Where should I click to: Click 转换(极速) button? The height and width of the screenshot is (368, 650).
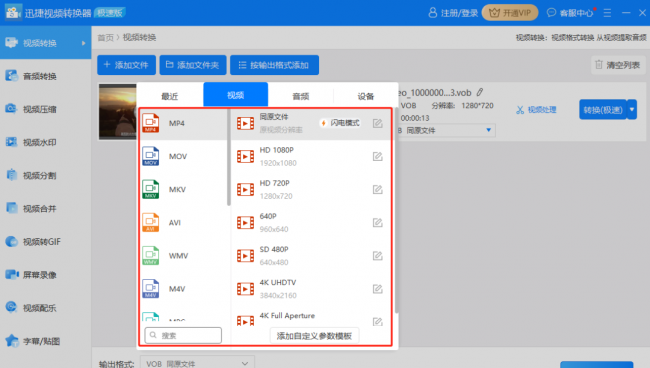(603, 109)
